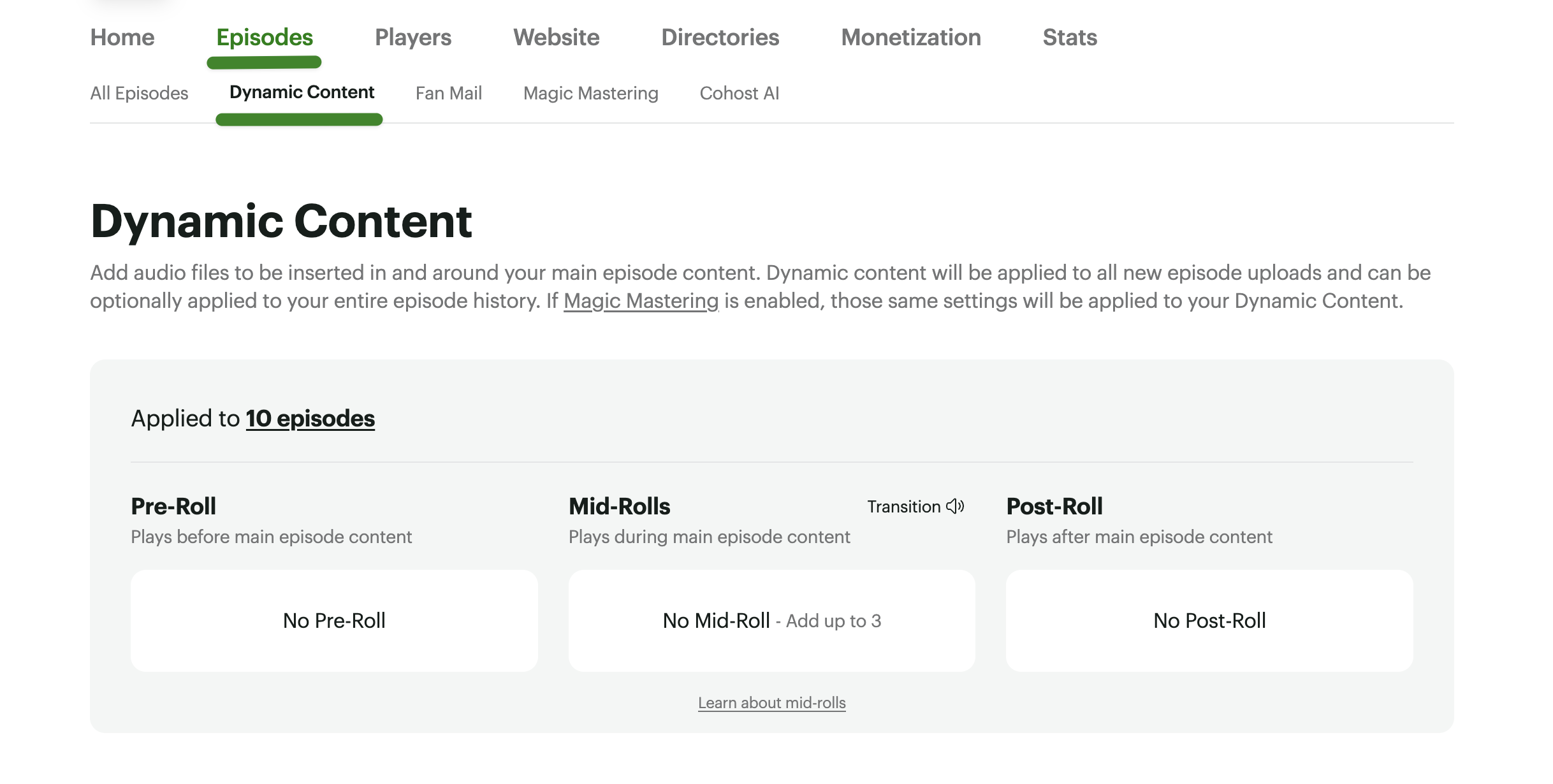Click the No Mid-Roll card
Image resolution: width=1553 pixels, height=784 pixels.
tap(771, 621)
